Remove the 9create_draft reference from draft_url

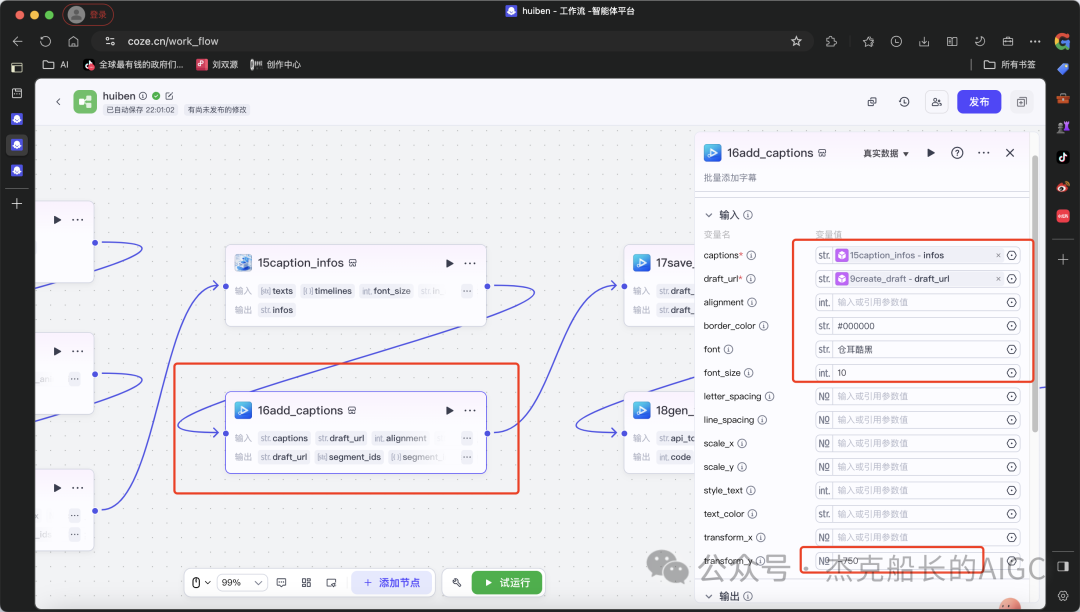point(998,279)
